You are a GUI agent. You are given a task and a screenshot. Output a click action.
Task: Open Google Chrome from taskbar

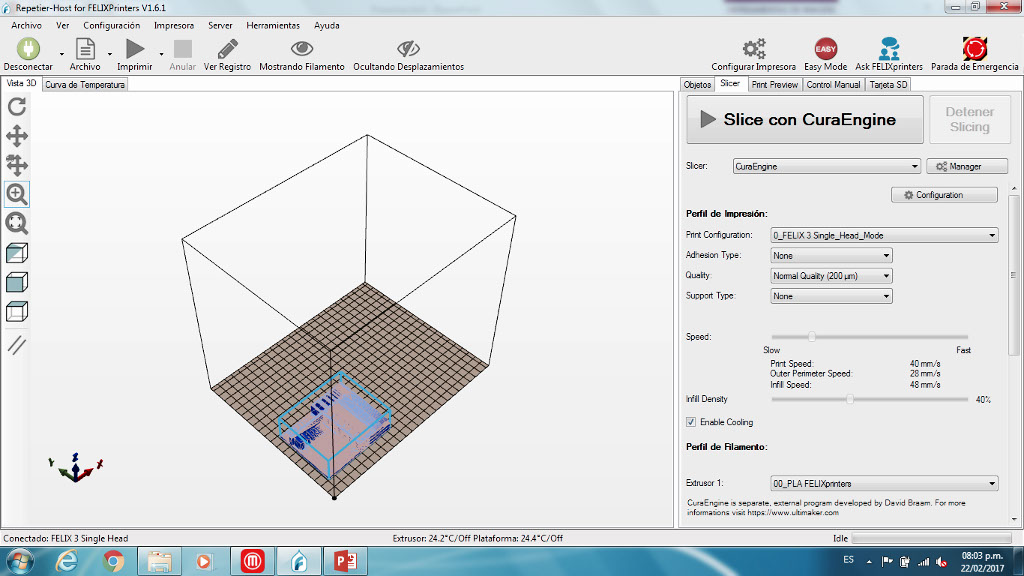pos(113,562)
